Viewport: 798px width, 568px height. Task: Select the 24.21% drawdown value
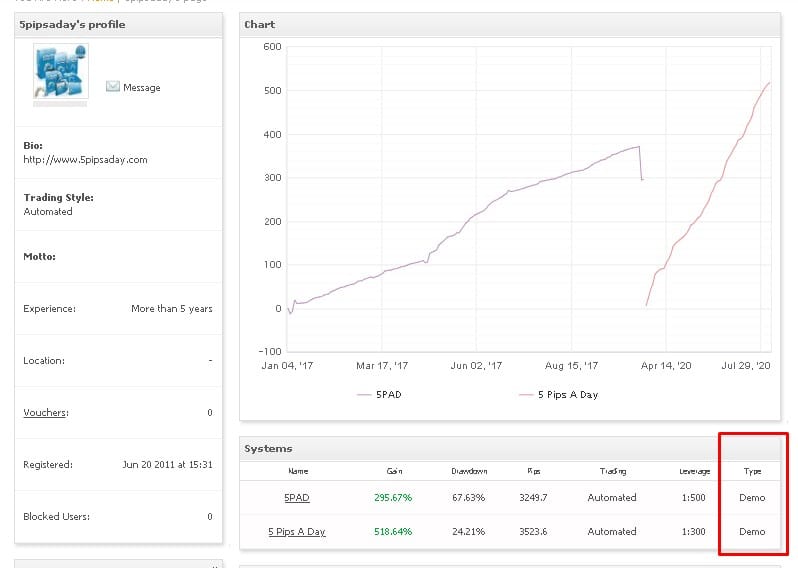[x=469, y=531]
